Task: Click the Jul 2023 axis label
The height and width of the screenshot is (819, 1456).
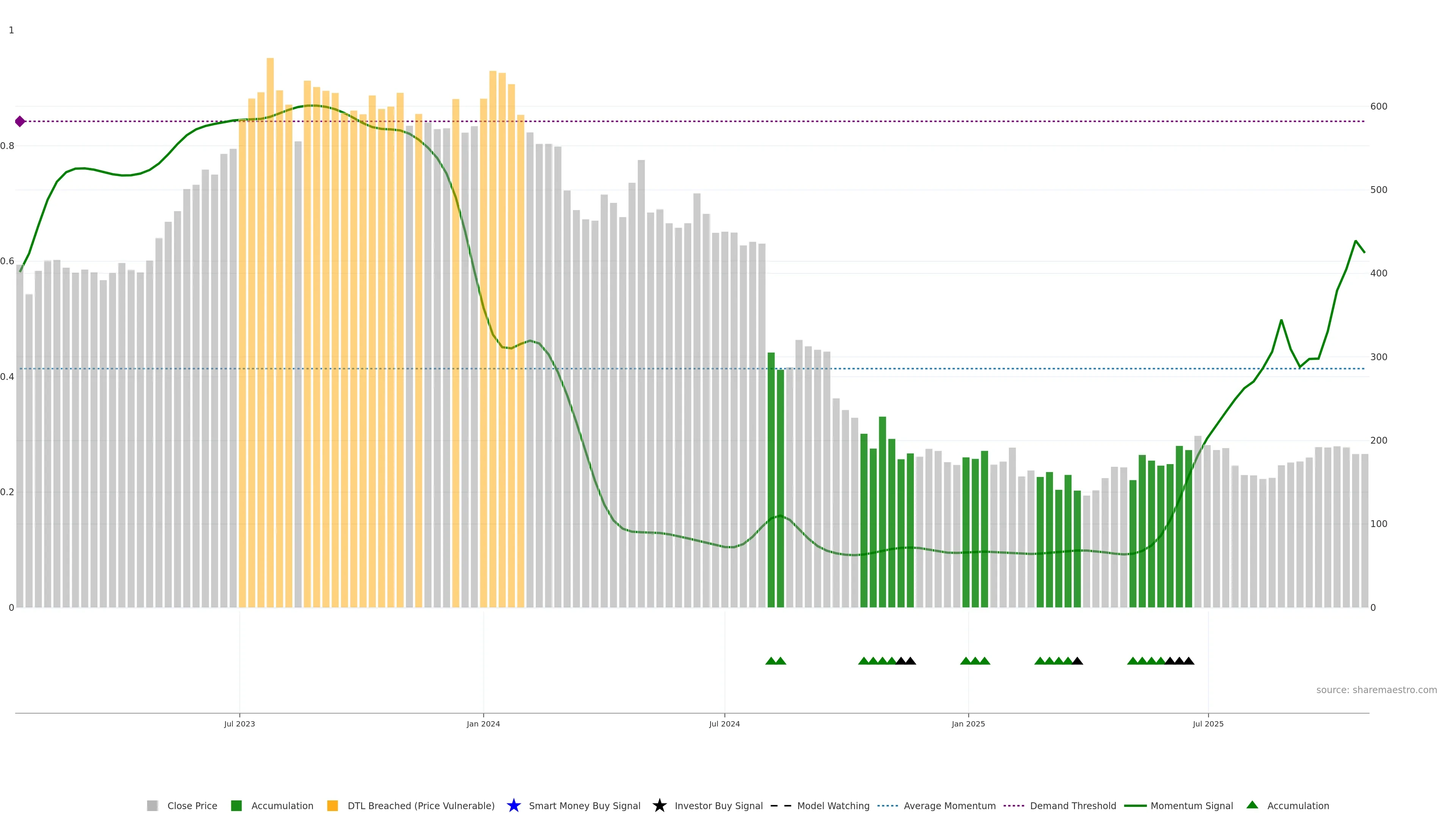Action: pyautogui.click(x=239, y=723)
